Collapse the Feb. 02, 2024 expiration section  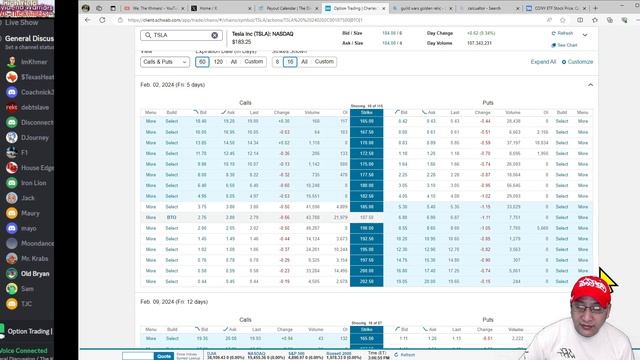coord(590,85)
